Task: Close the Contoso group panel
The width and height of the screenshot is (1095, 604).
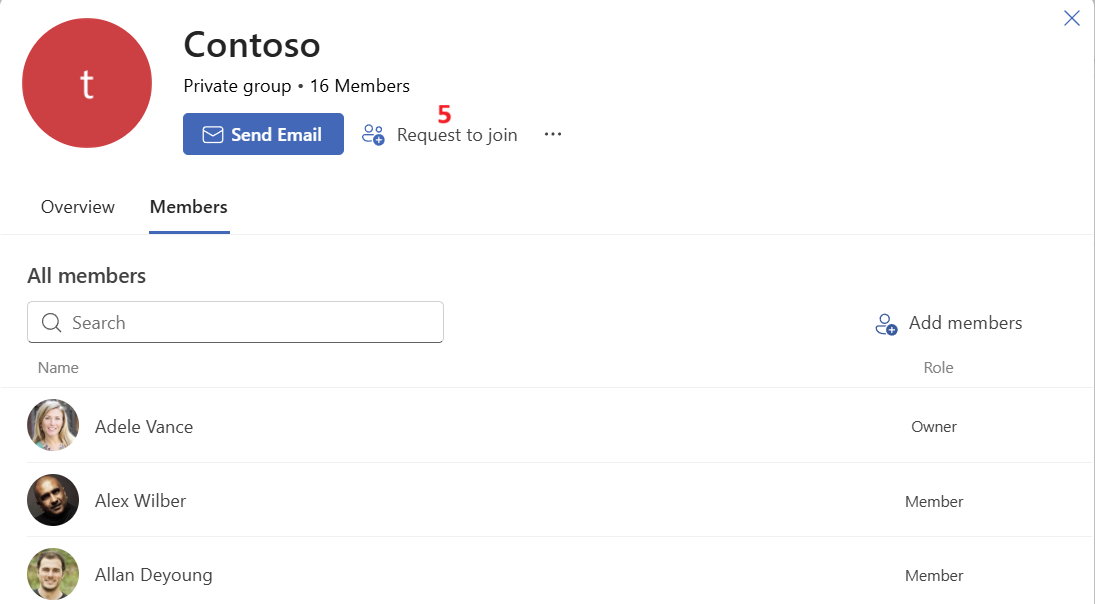Action: tap(1072, 18)
